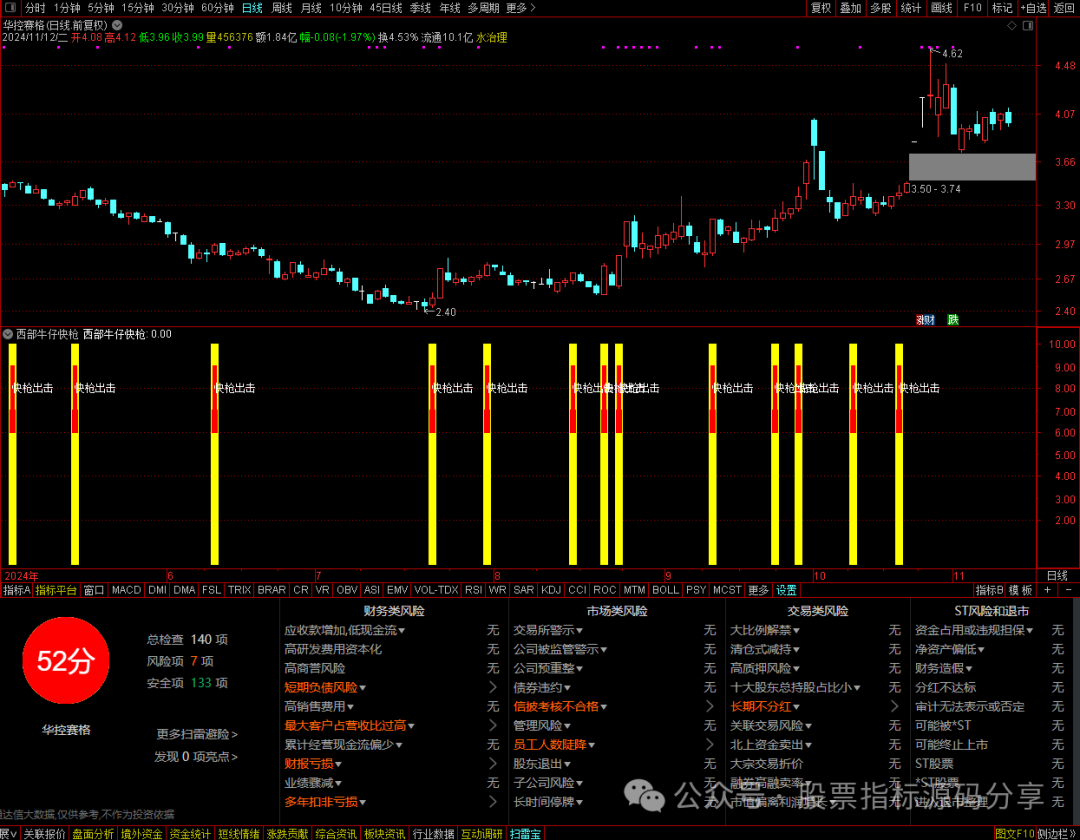Expand the 长期不分红 risk item

click(765, 706)
